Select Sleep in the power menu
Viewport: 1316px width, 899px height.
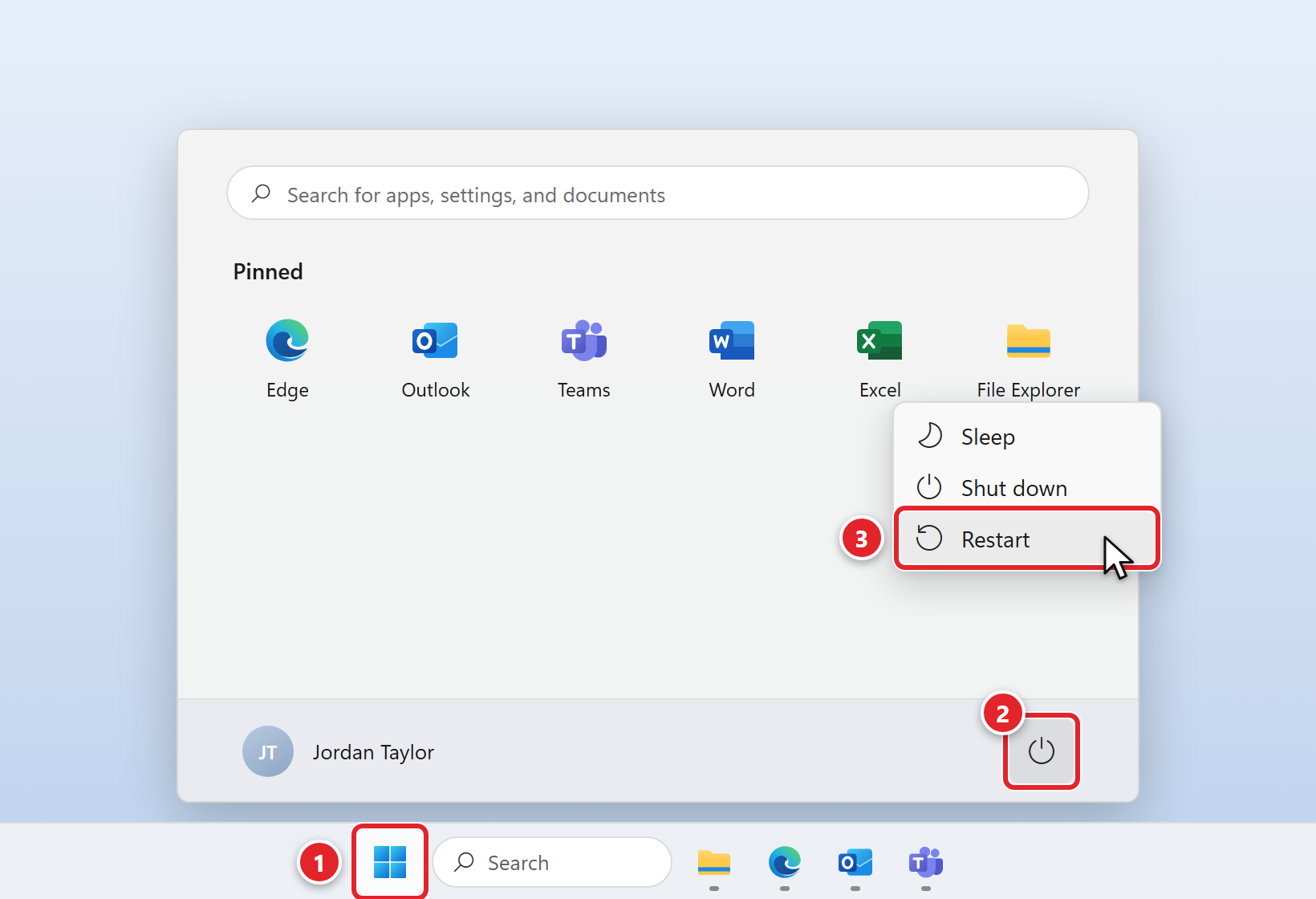coord(1027,437)
